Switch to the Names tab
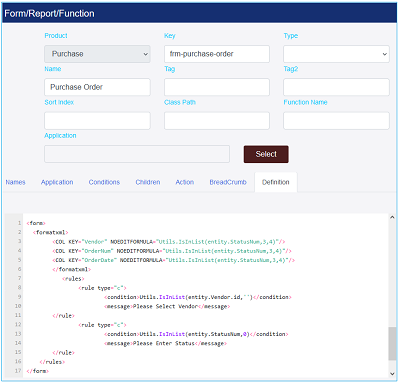Screen dimensions: 400x384 click(15, 182)
